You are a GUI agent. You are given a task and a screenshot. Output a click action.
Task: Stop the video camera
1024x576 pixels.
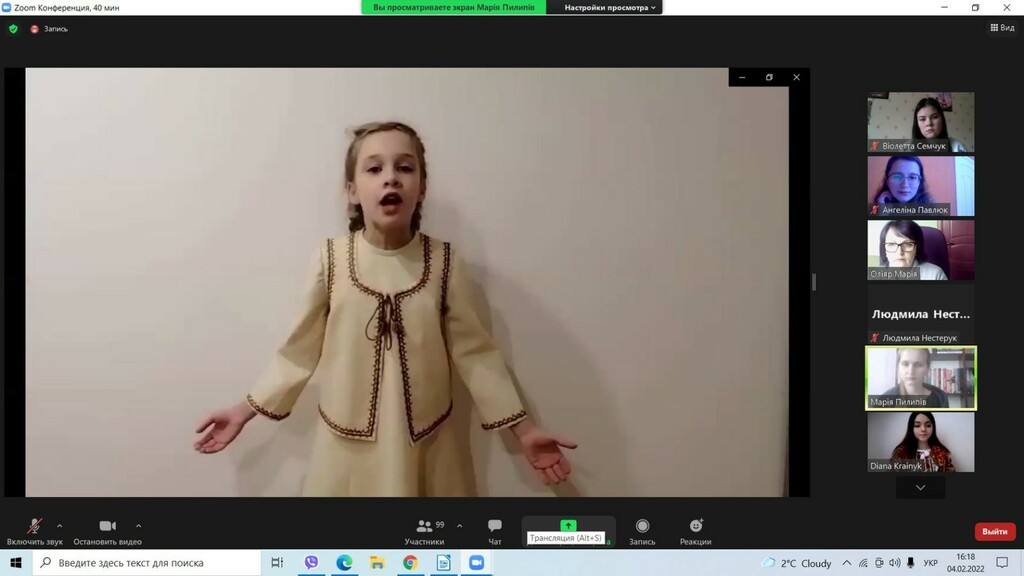[107, 531]
